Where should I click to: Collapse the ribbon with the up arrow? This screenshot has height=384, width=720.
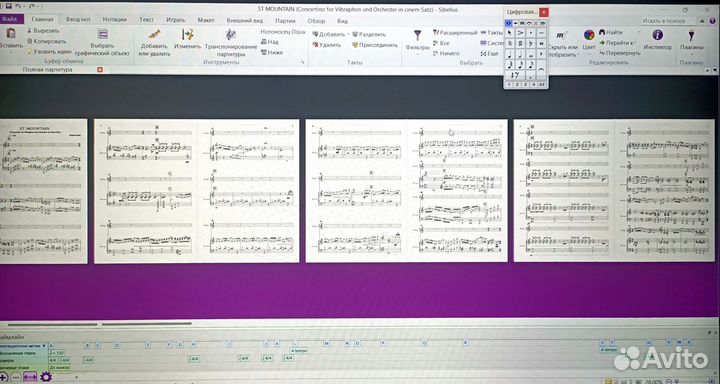(703, 21)
